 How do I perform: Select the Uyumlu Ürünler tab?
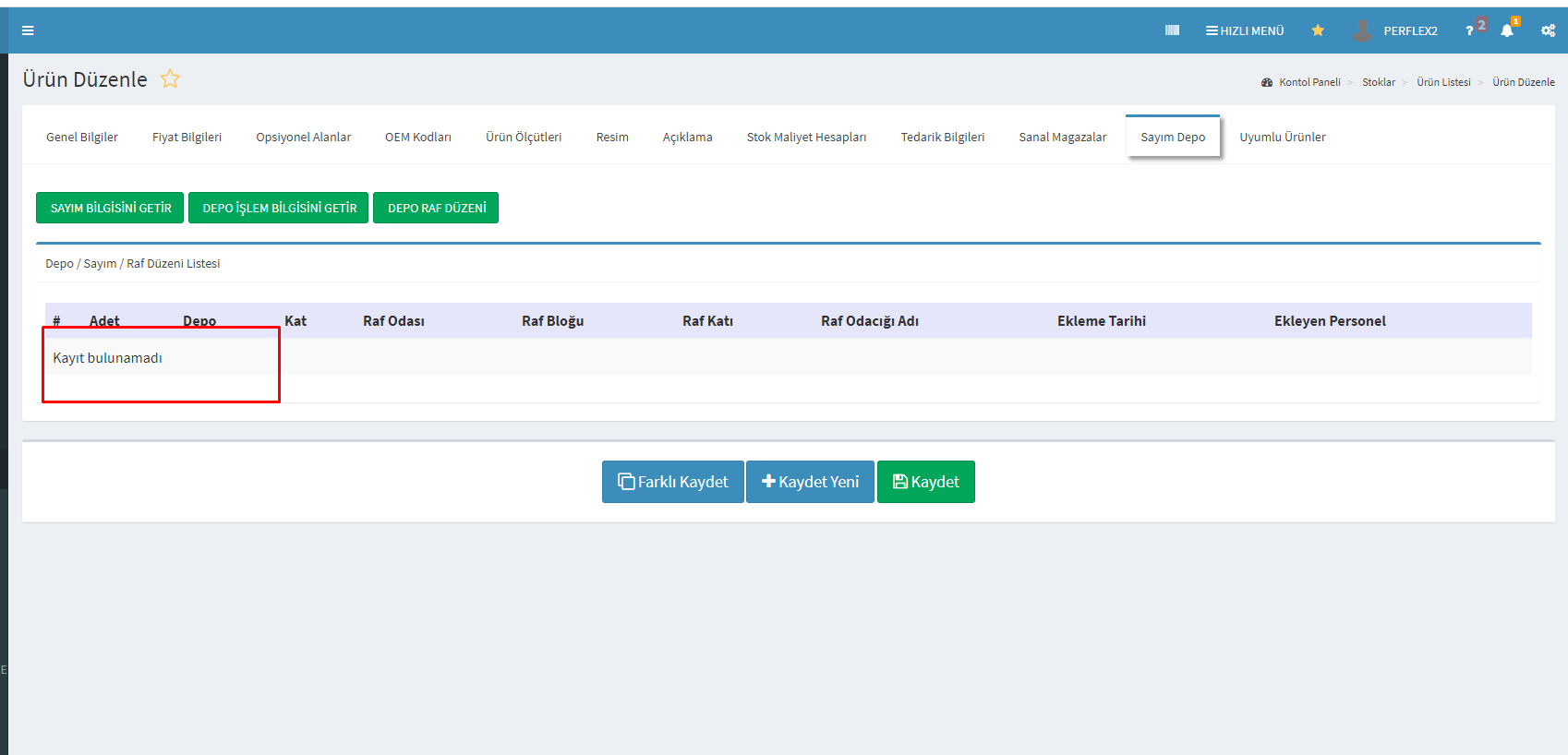tap(1282, 137)
